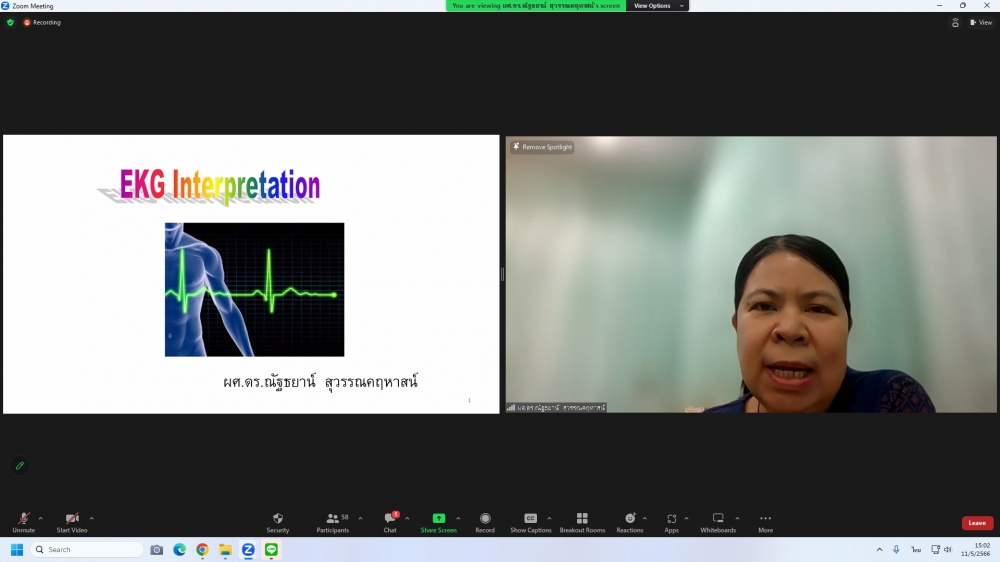This screenshot has height=562, width=1000.
Task: Open the Reactions menu
Action: pos(630,519)
